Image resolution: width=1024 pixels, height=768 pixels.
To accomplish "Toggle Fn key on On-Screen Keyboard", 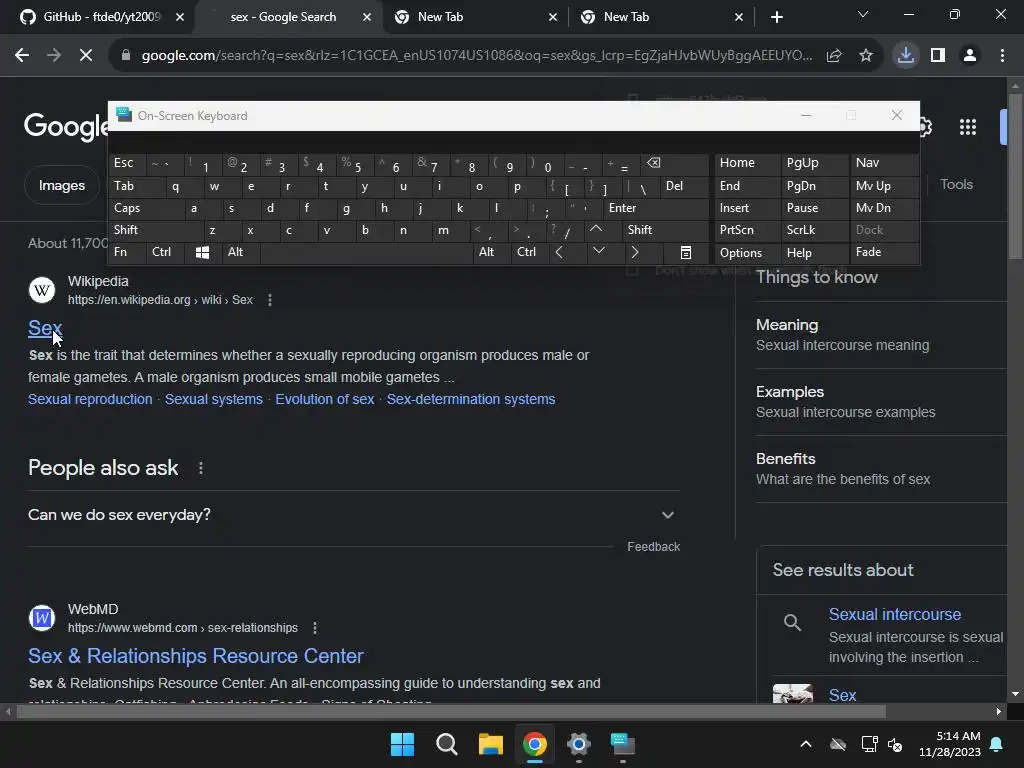I will [127, 252].
